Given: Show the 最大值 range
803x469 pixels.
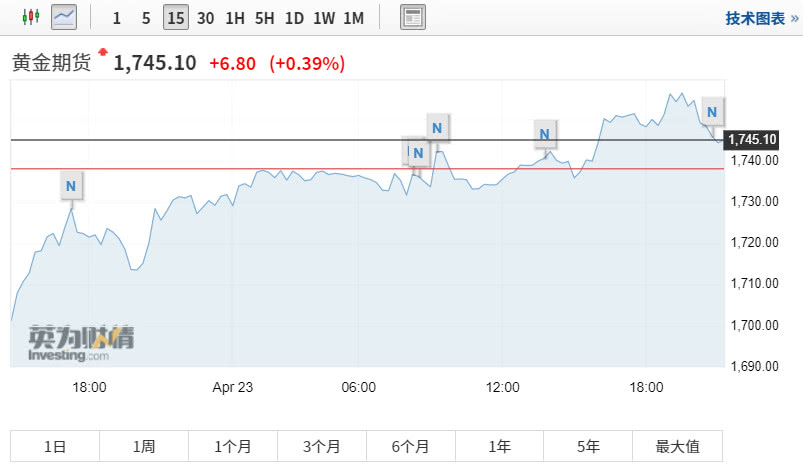Looking at the screenshot, I should [x=678, y=446].
